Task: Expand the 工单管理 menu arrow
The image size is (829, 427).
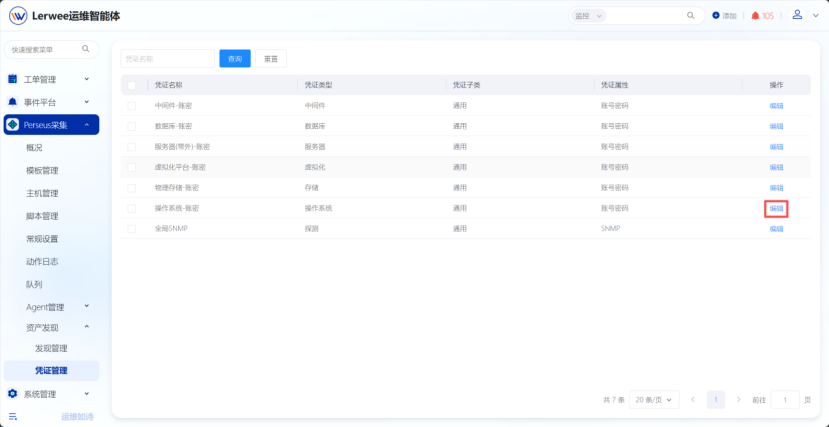Action: click(87, 79)
